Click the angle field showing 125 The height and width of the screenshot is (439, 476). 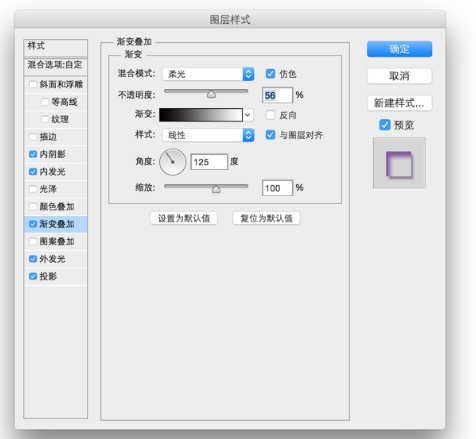pos(209,162)
